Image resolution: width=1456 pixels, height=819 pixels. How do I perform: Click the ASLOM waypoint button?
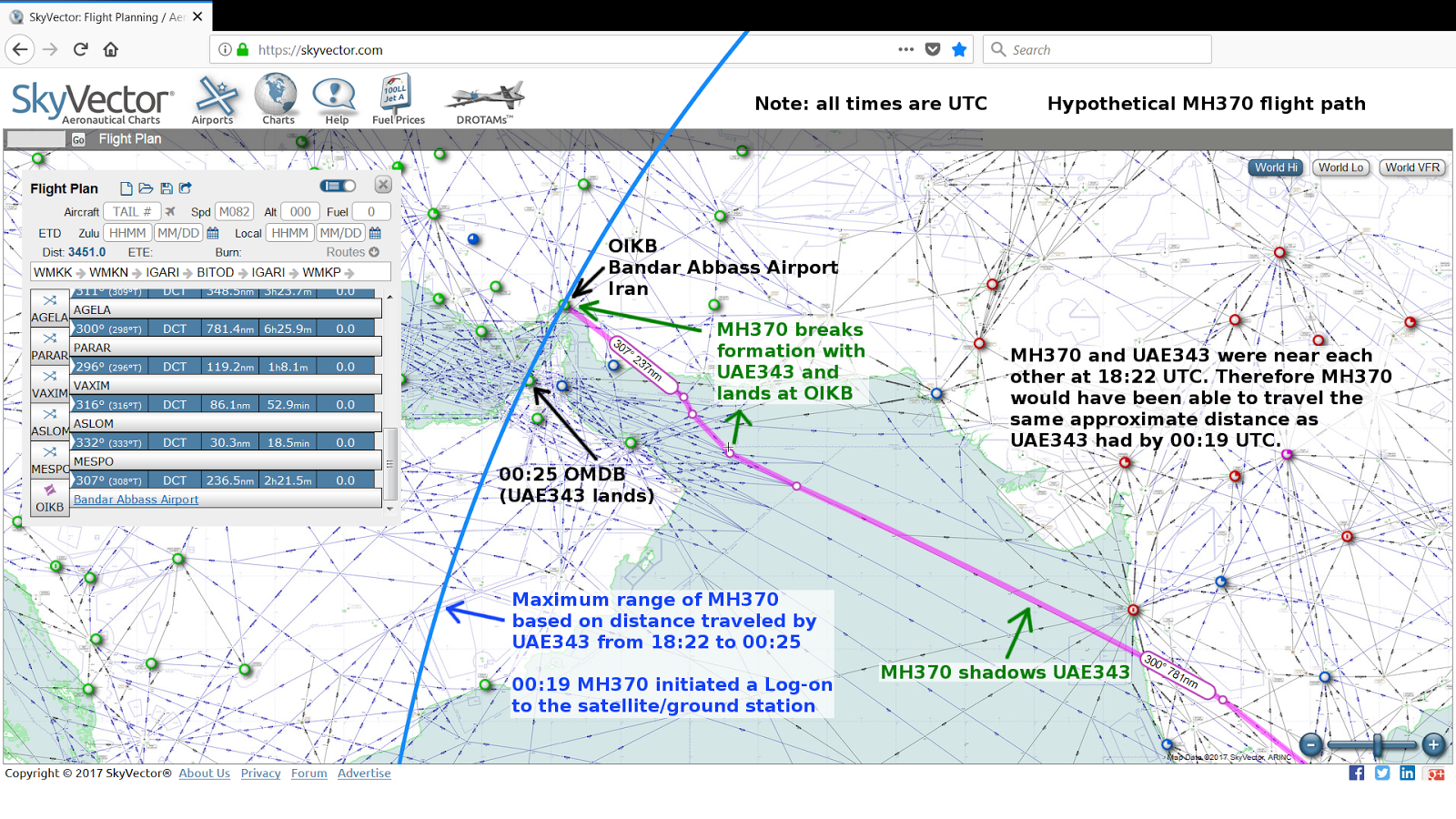(50, 422)
